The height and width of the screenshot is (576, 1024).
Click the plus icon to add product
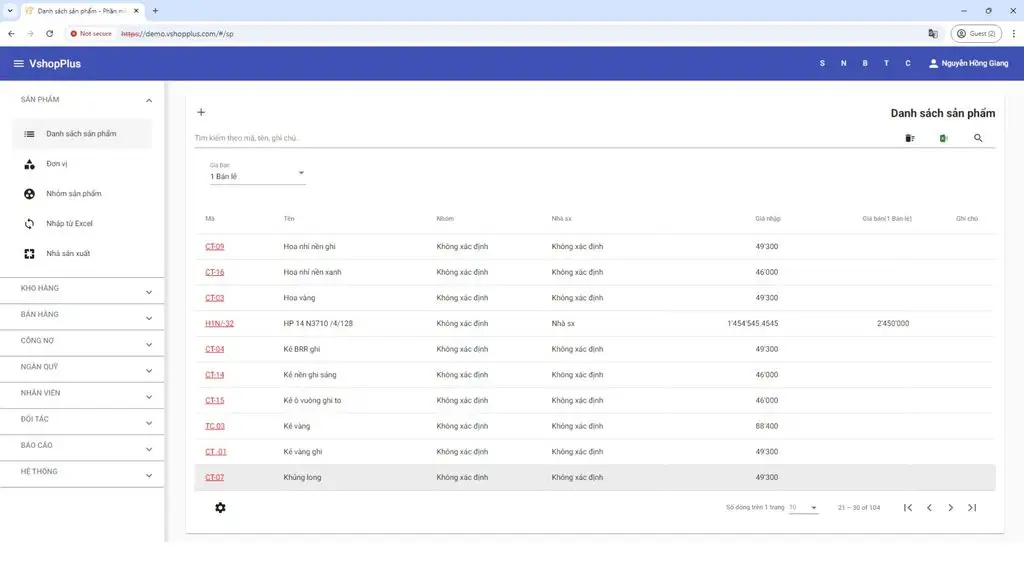[201, 112]
